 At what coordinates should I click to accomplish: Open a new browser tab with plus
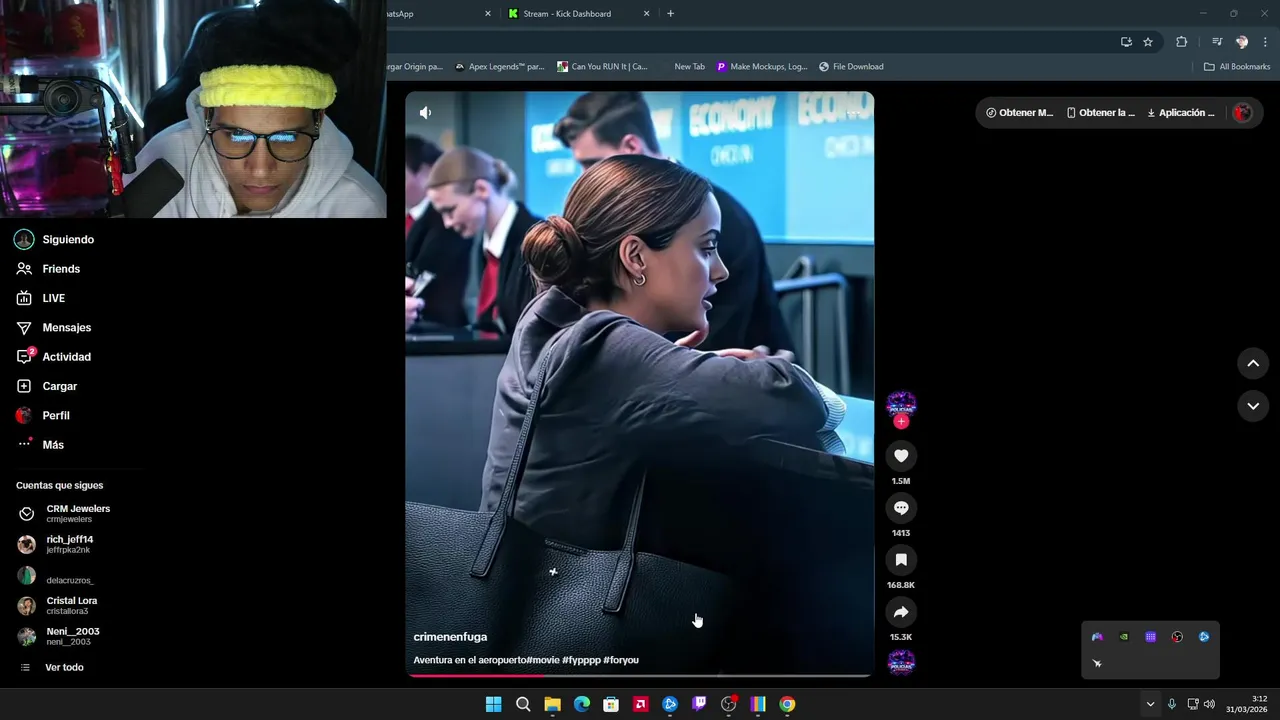(x=670, y=14)
